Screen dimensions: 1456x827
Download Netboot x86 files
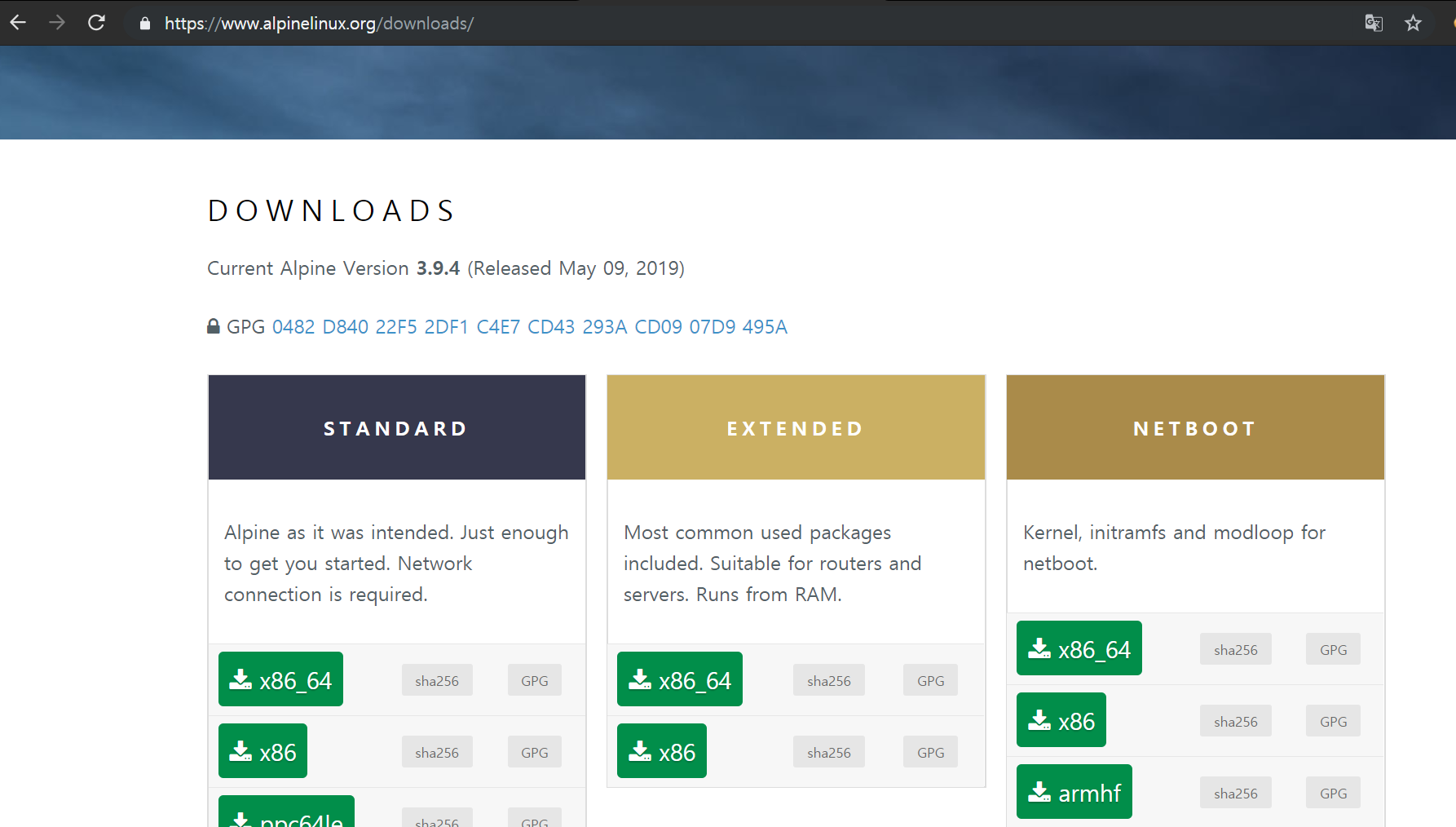[1061, 720]
